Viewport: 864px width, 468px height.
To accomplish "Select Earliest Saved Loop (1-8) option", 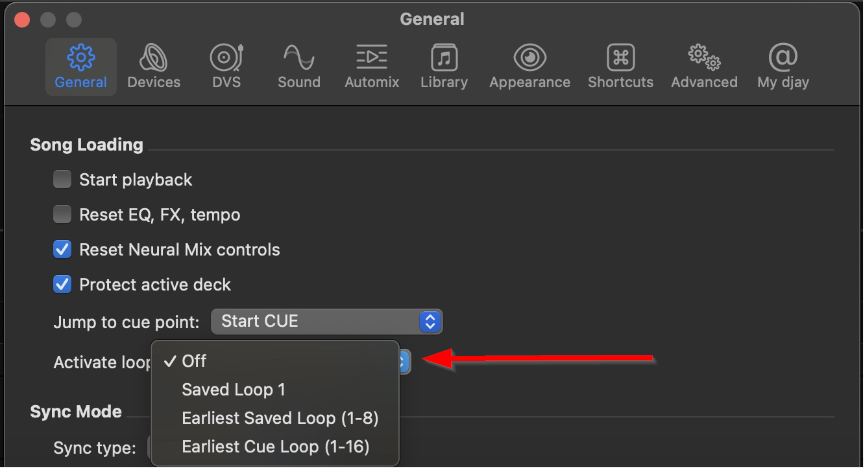I will (279, 418).
